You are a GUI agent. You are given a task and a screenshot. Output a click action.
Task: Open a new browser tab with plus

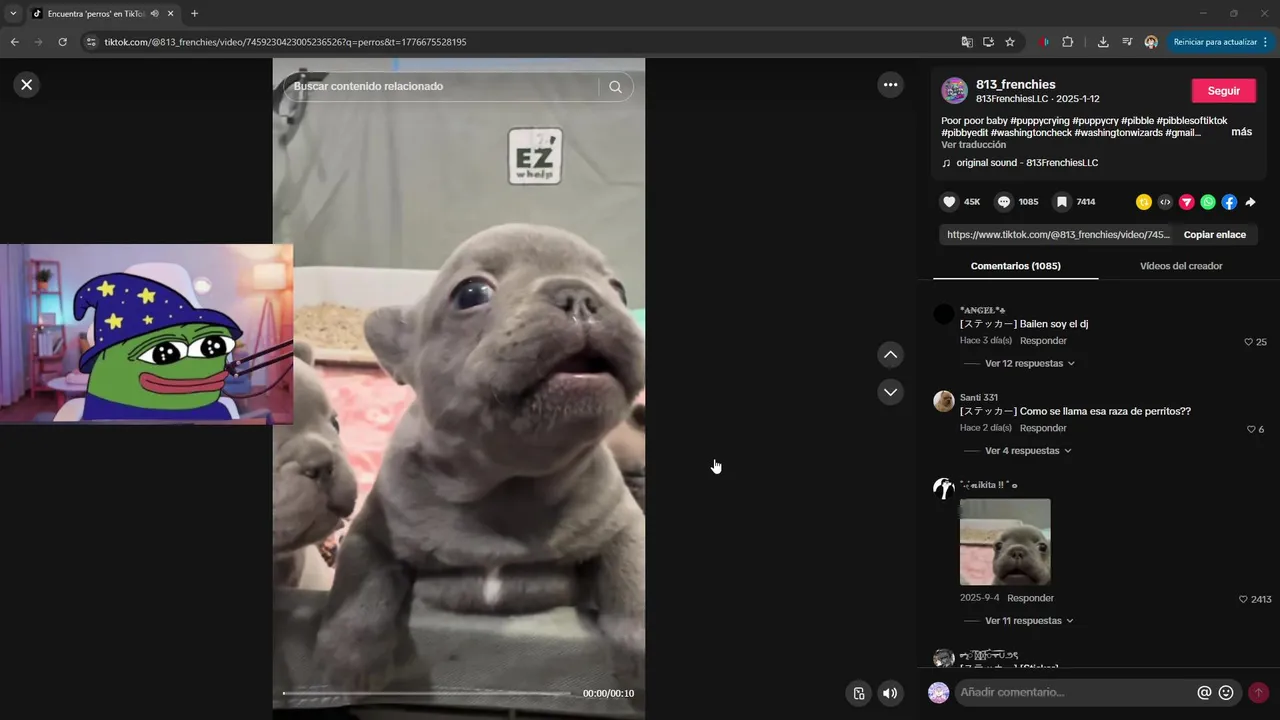pyautogui.click(x=194, y=14)
